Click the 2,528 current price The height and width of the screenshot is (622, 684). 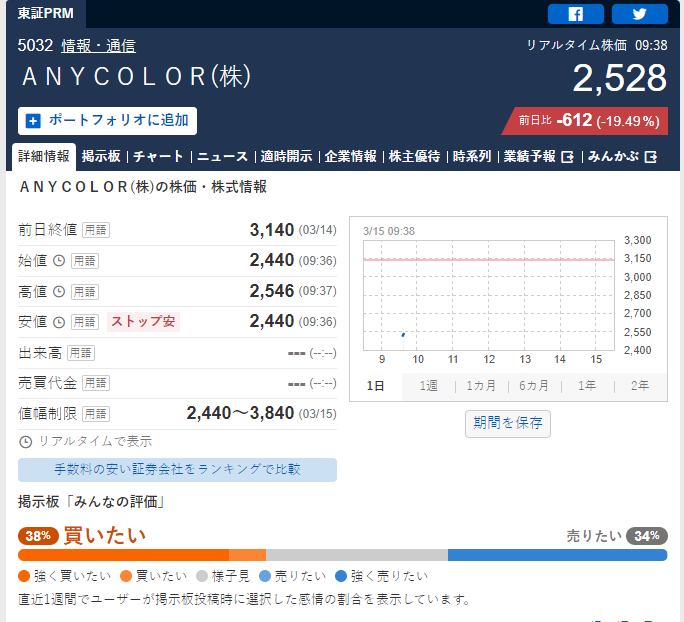click(619, 79)
